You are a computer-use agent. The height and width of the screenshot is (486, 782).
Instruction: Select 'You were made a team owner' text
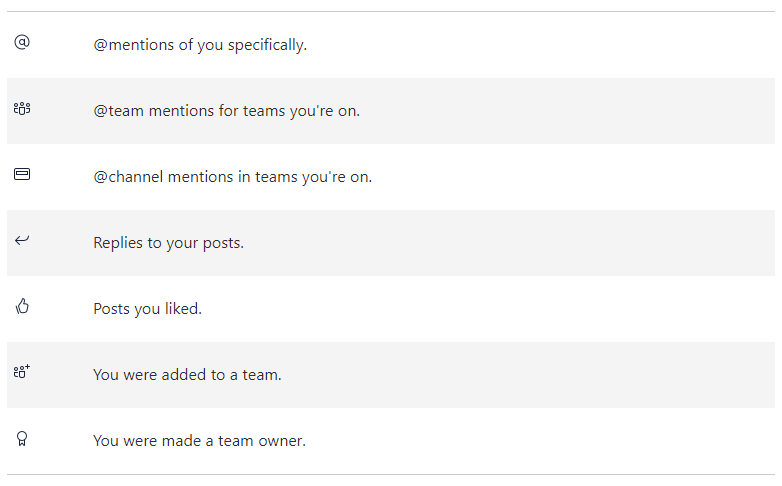[x=199, y=441]
